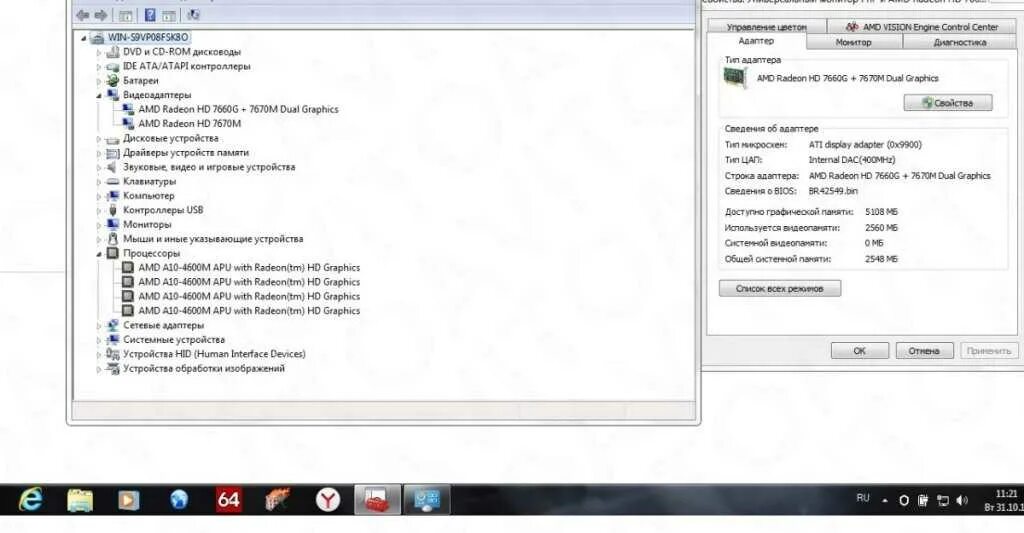The image size is (1024, 533).
Task: Click the Отмена button
Action: (924, 351)
